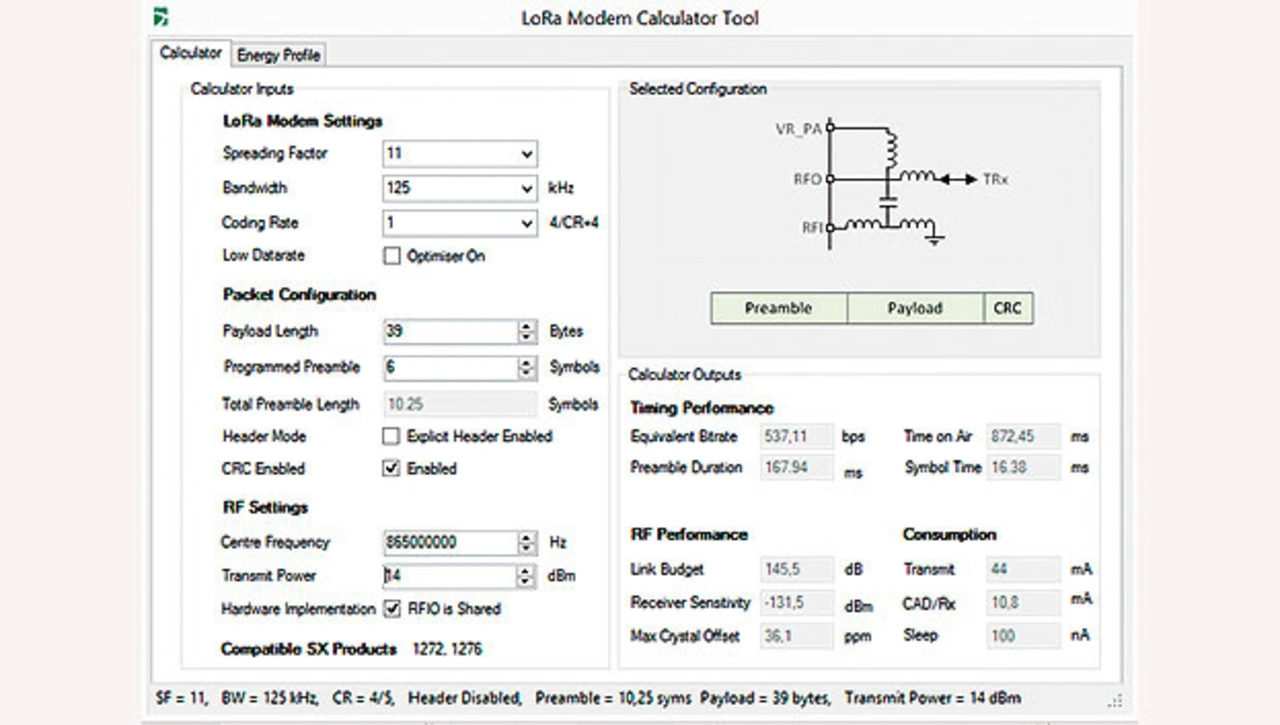Click the CAD/Rx consumption value 10,8
This screenshot has width=1280, height=725.
click(x=1023, y=602)
